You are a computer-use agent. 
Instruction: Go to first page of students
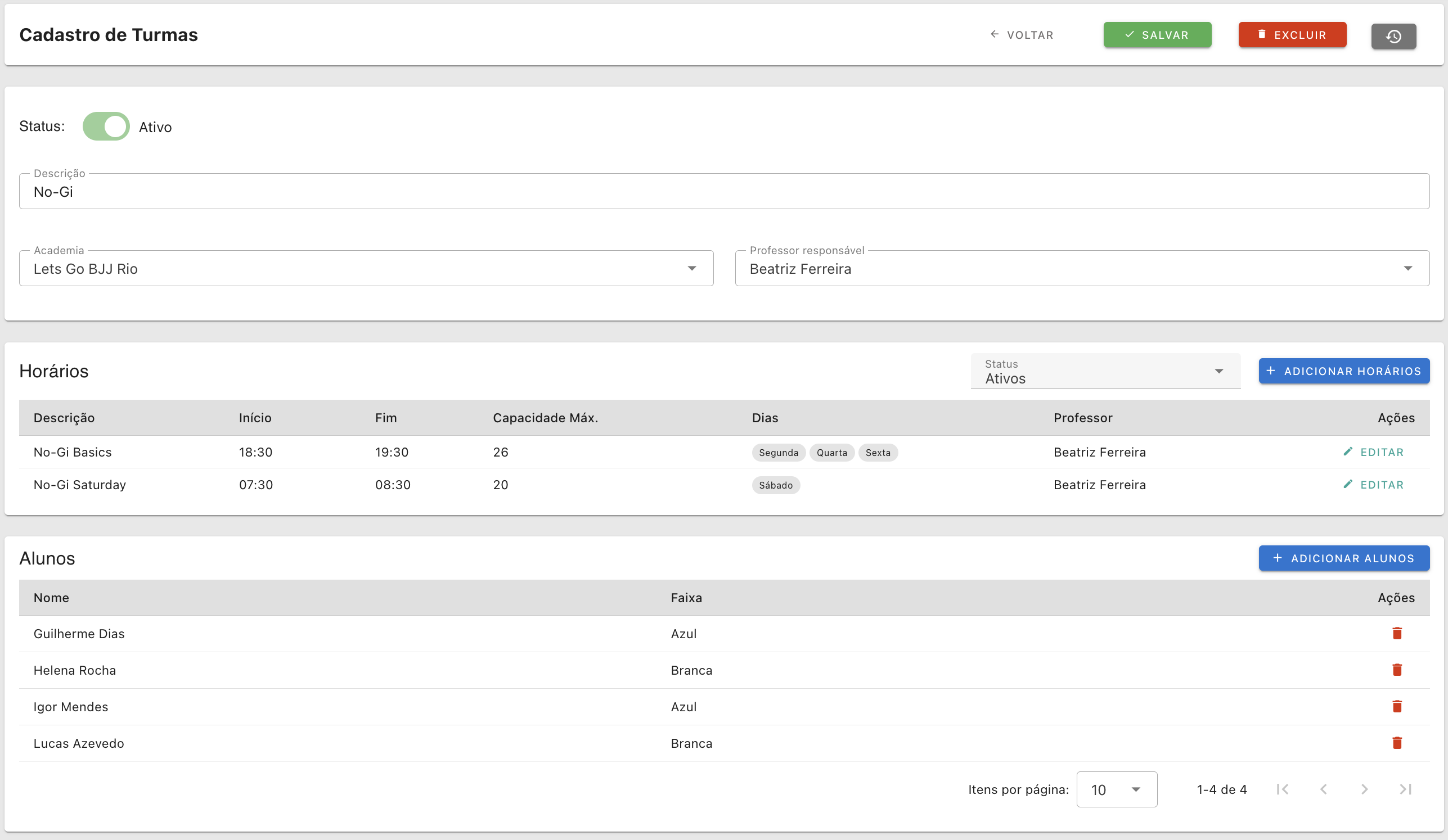click(x=1282, y=789)
